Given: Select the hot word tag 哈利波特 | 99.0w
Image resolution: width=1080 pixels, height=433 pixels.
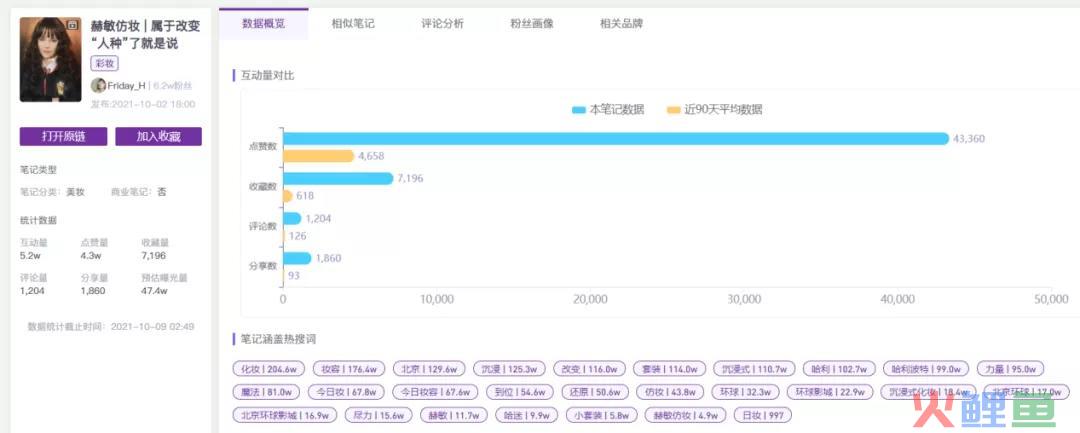Looking at the screenshot, I should [x=926, y=368].
